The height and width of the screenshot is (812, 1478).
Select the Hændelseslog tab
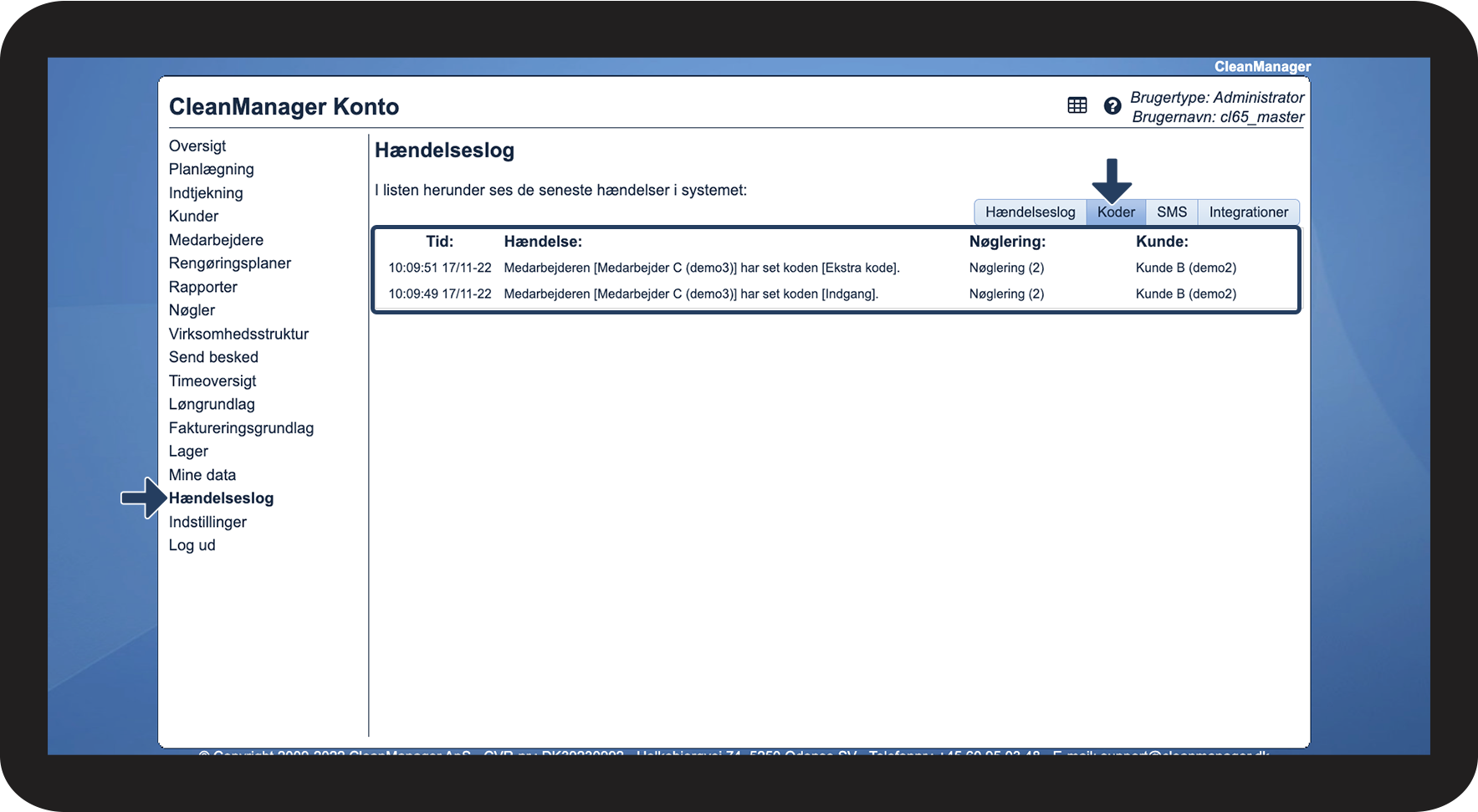click(x=1030, y=212)
